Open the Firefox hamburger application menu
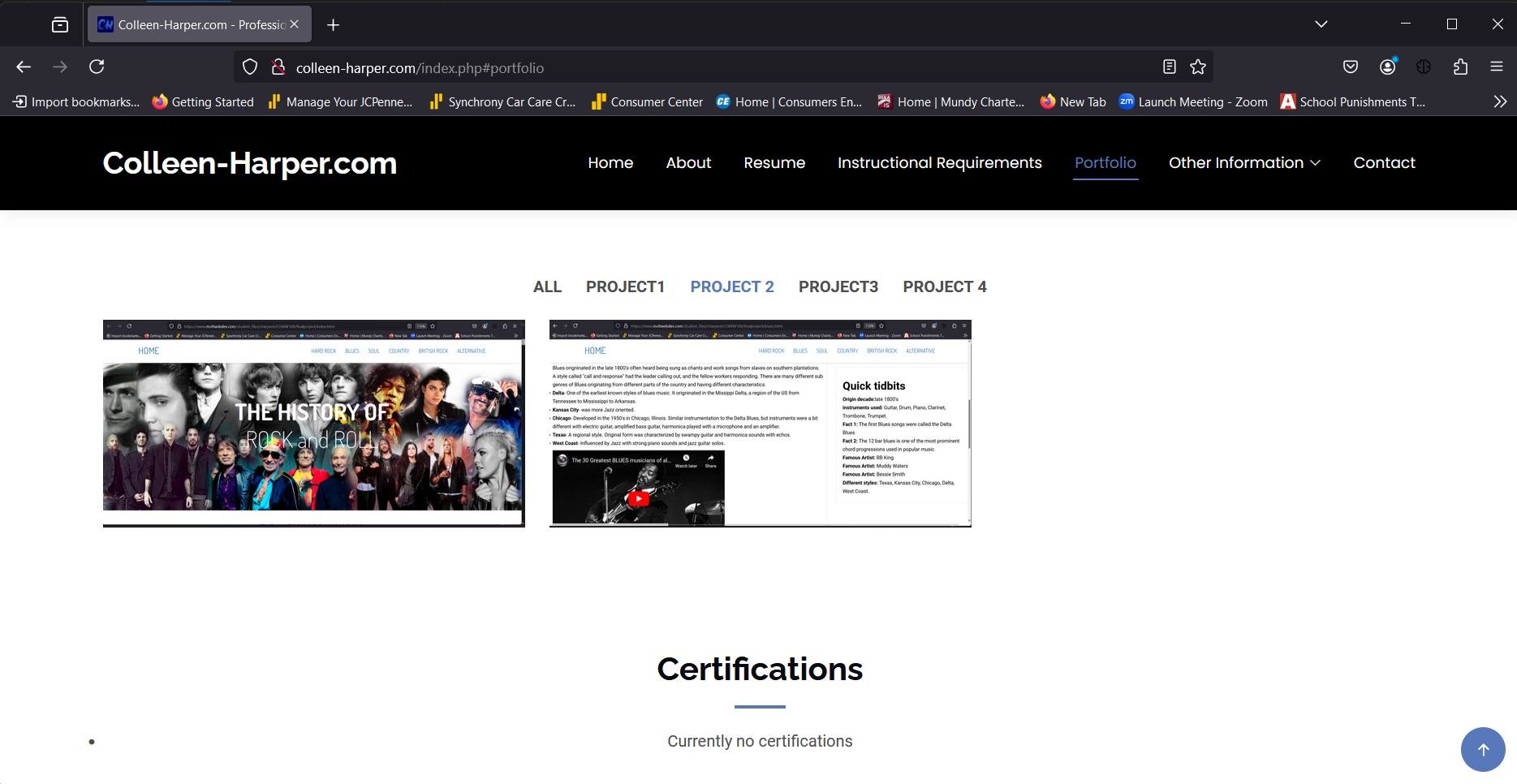This screenshot has width=1517, height=784. [x=1497, y=67]
